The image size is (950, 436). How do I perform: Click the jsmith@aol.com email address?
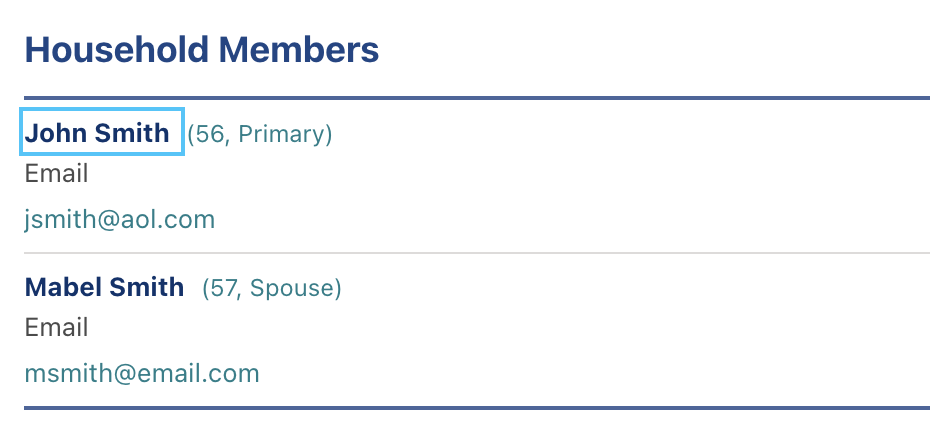point(119,219)
